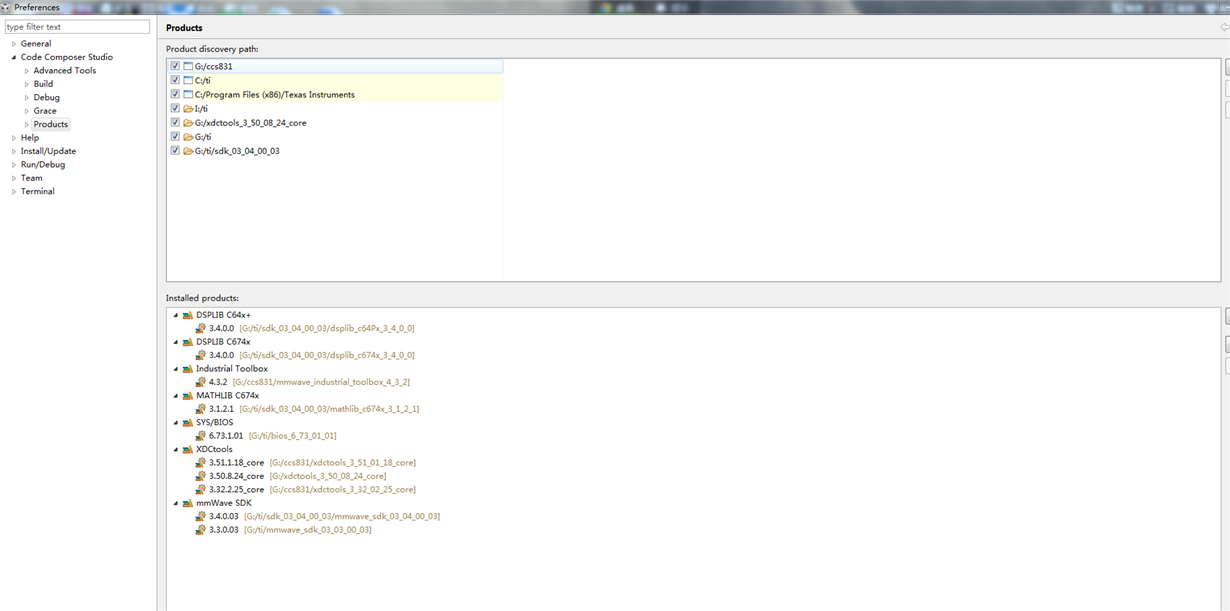Image resolution: width=1230 pixels, height=611 pixels.
Task: Select the G:/ccs831 path row text
Action: 214,67
